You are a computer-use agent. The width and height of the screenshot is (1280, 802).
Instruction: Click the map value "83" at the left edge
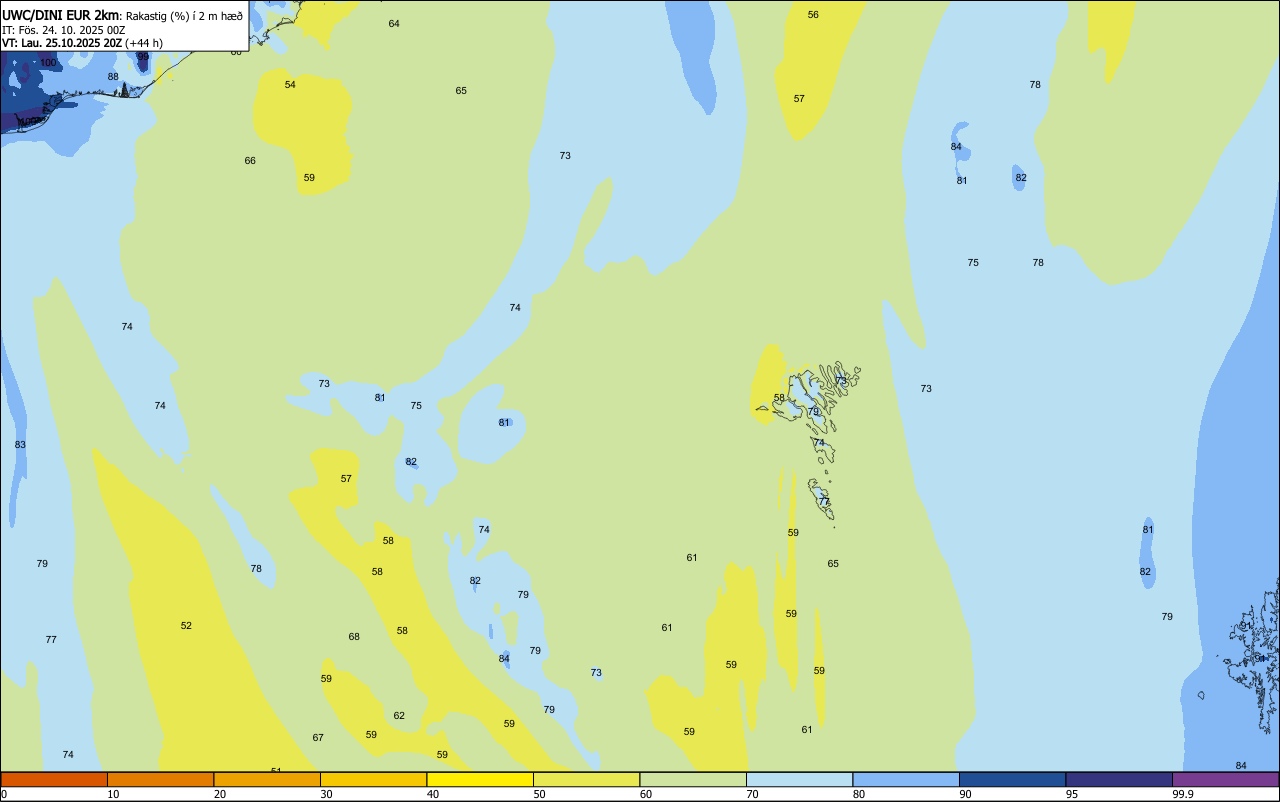20,444
